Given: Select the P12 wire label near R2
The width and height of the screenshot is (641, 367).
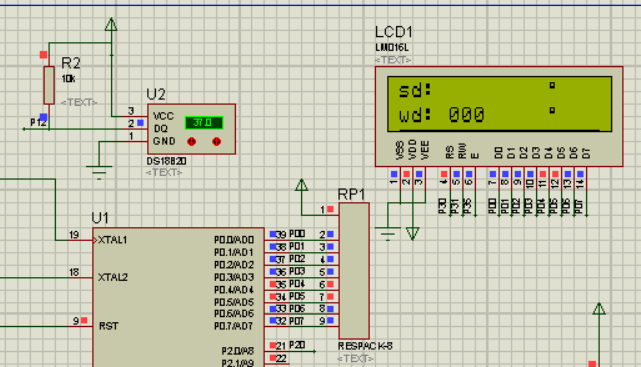Looking at the screenshot, I should (x=38, y=122).
